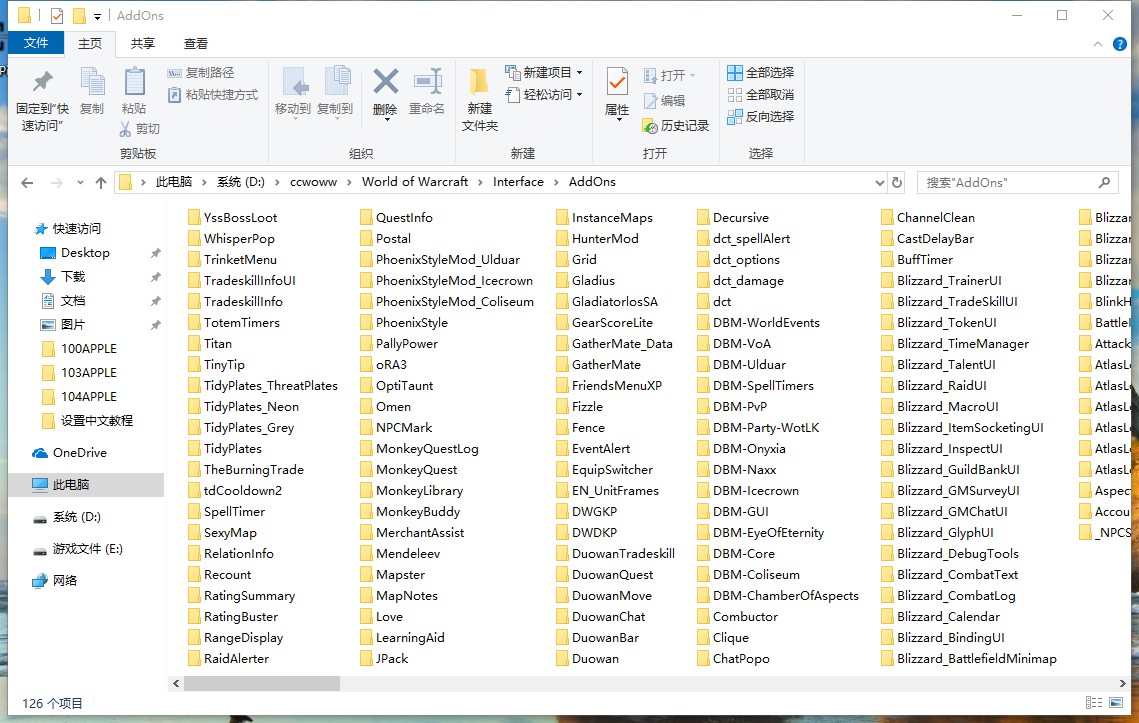This screenshot has width=1139, height=723.
Task: Expand the 轻松访问 dropdown
Action: (580, 95)
